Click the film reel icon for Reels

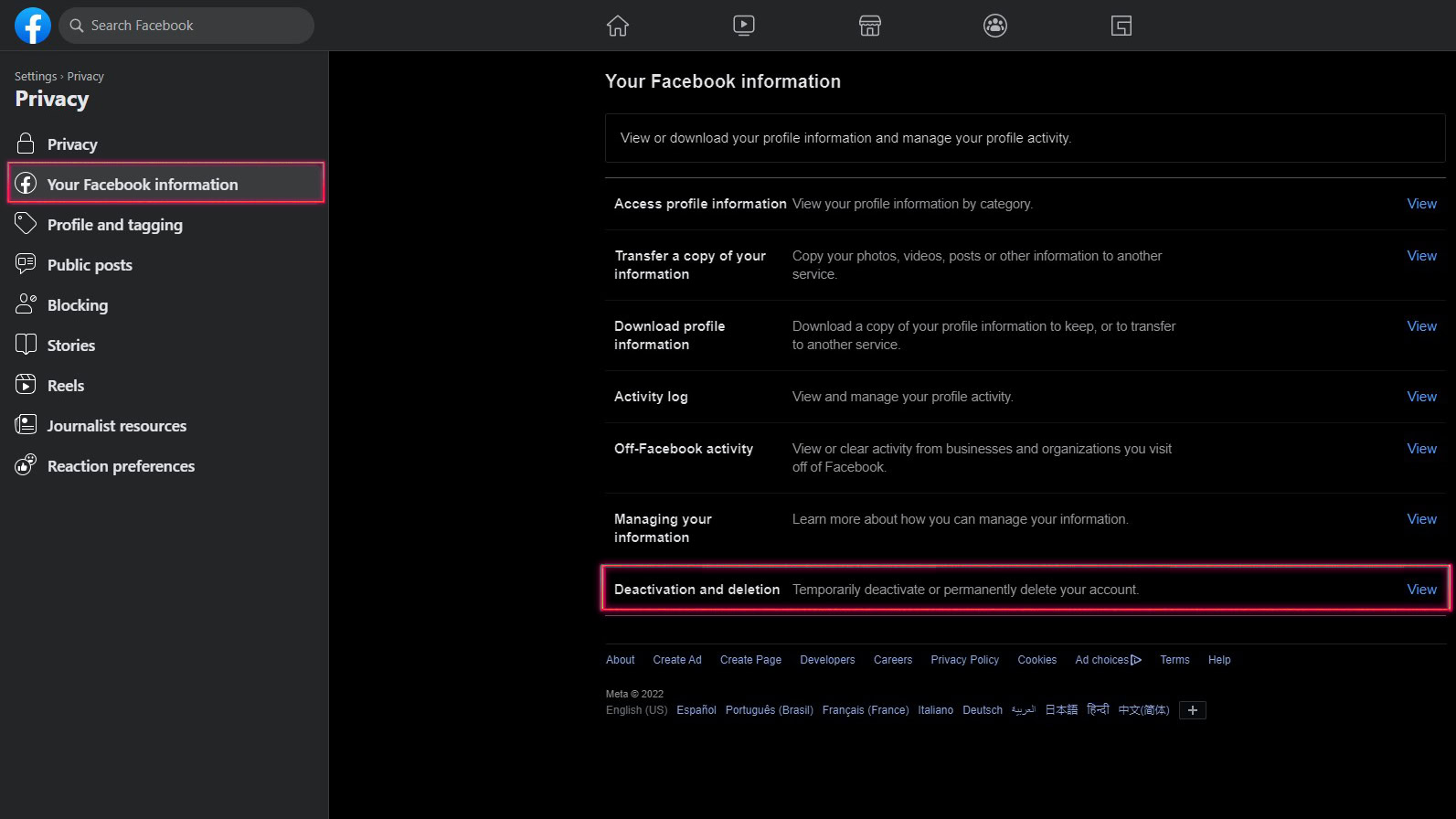(26, 385)
